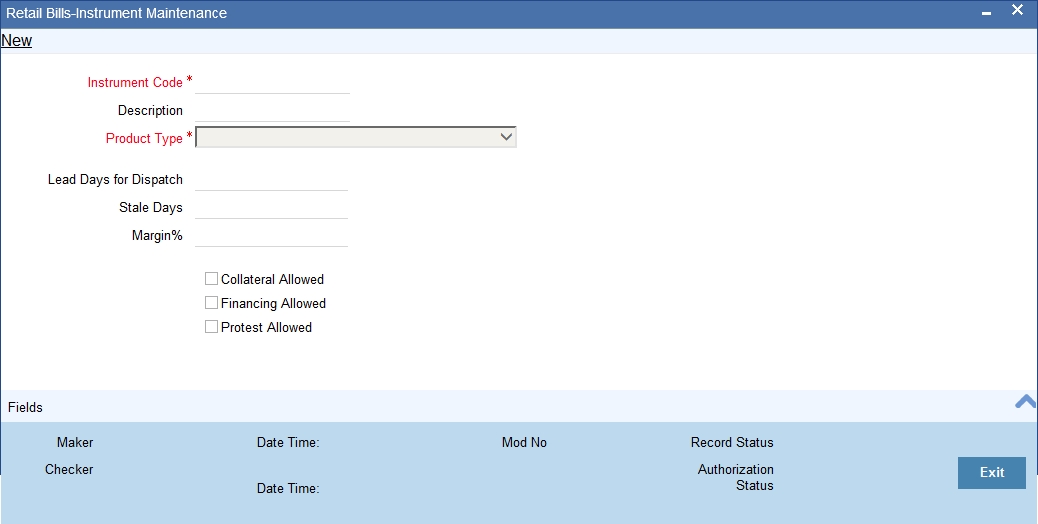Focus the Description input field
This screenshot has width=1038, height=524.
coord(272,110)
